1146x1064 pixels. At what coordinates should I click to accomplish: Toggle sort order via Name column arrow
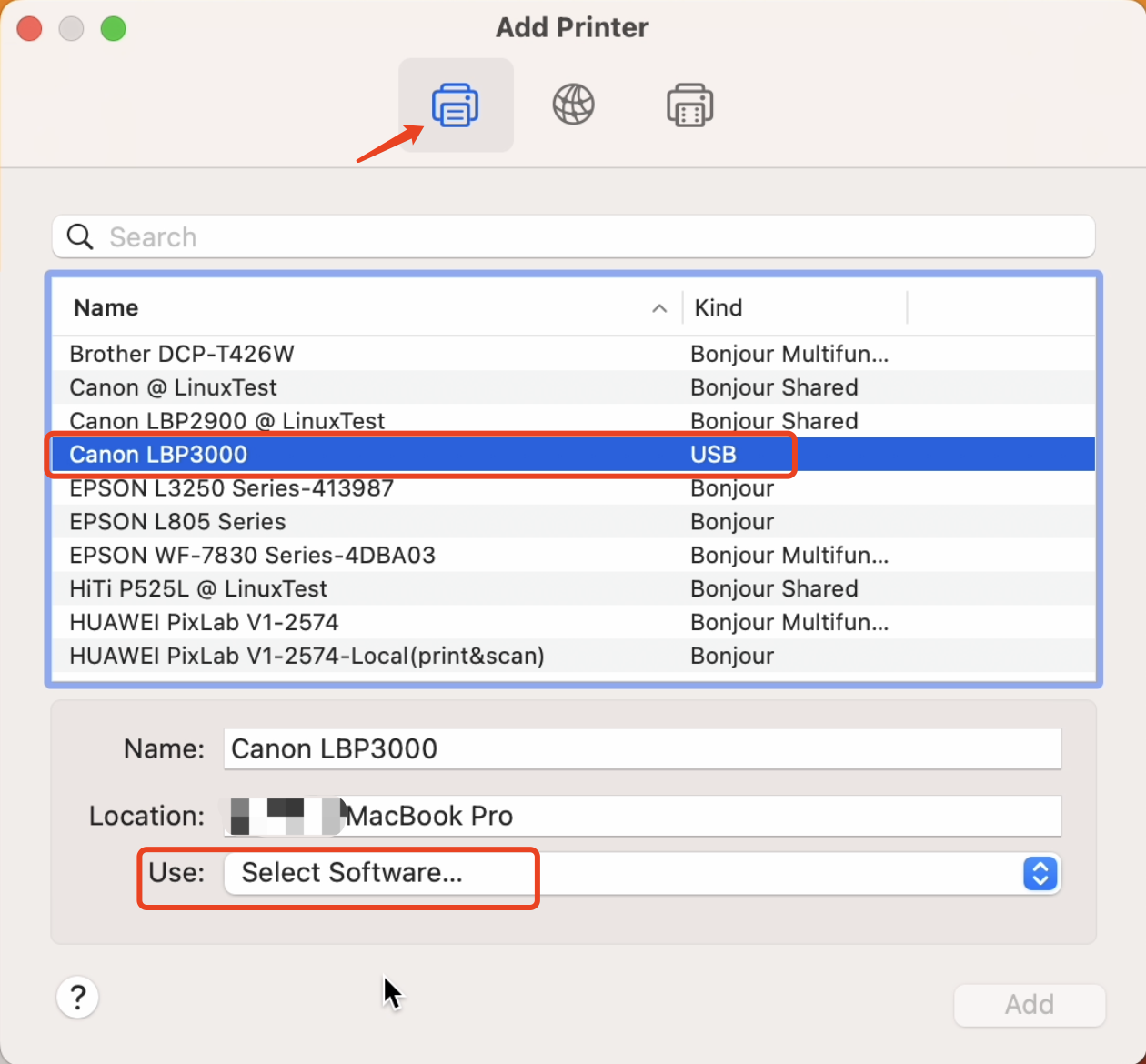[659, 308]
